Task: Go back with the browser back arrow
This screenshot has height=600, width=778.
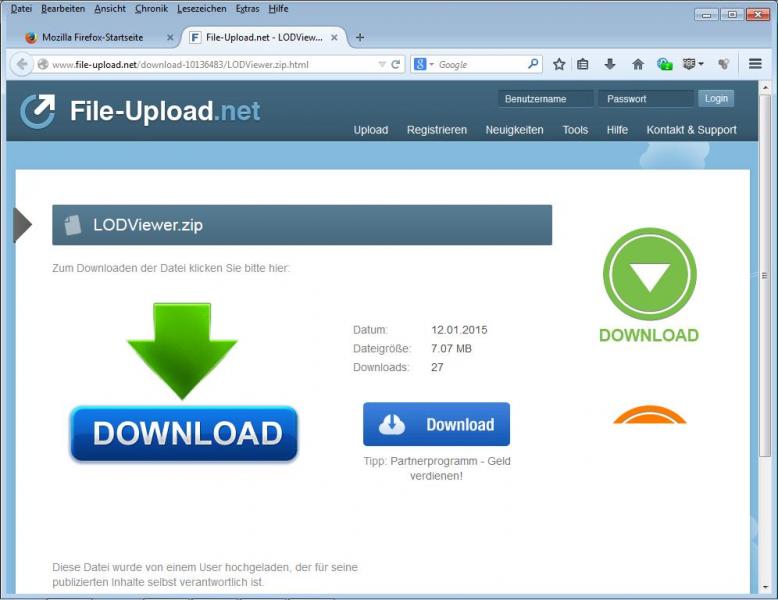Action: [22, 64]
